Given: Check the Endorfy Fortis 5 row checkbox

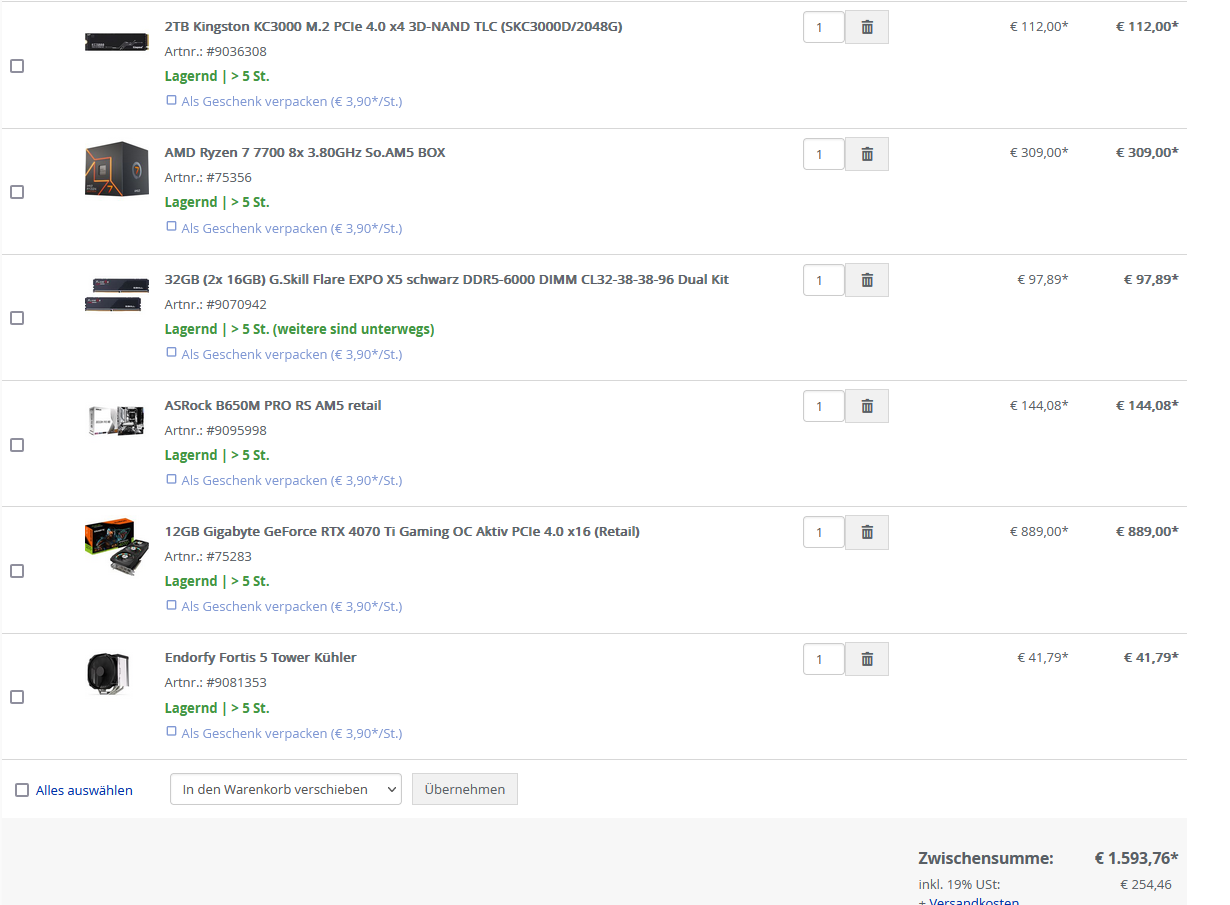Looking at the screenshot, I should (x=17, y=697).
